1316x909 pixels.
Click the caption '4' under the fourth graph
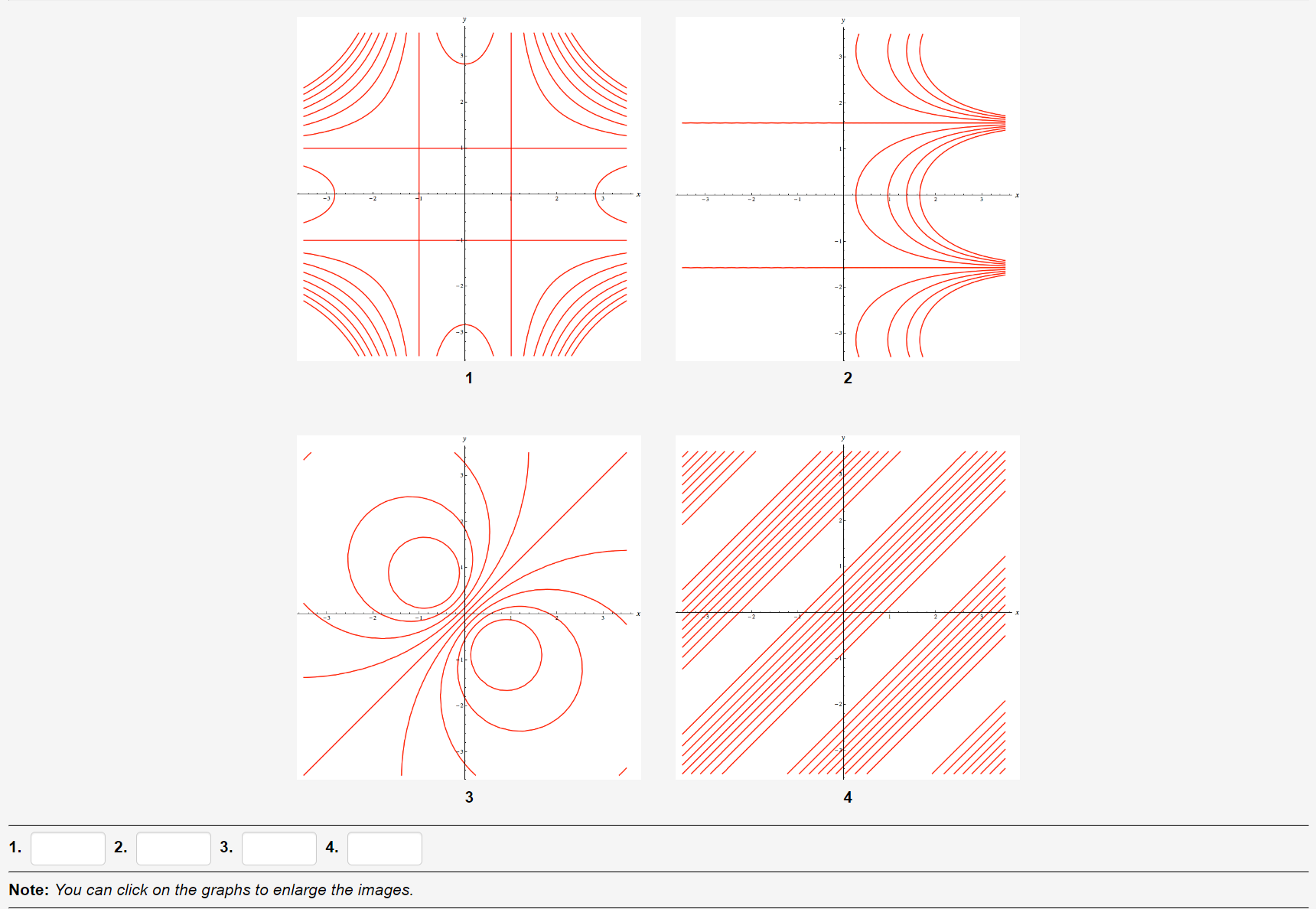click(x=848, y=797)
